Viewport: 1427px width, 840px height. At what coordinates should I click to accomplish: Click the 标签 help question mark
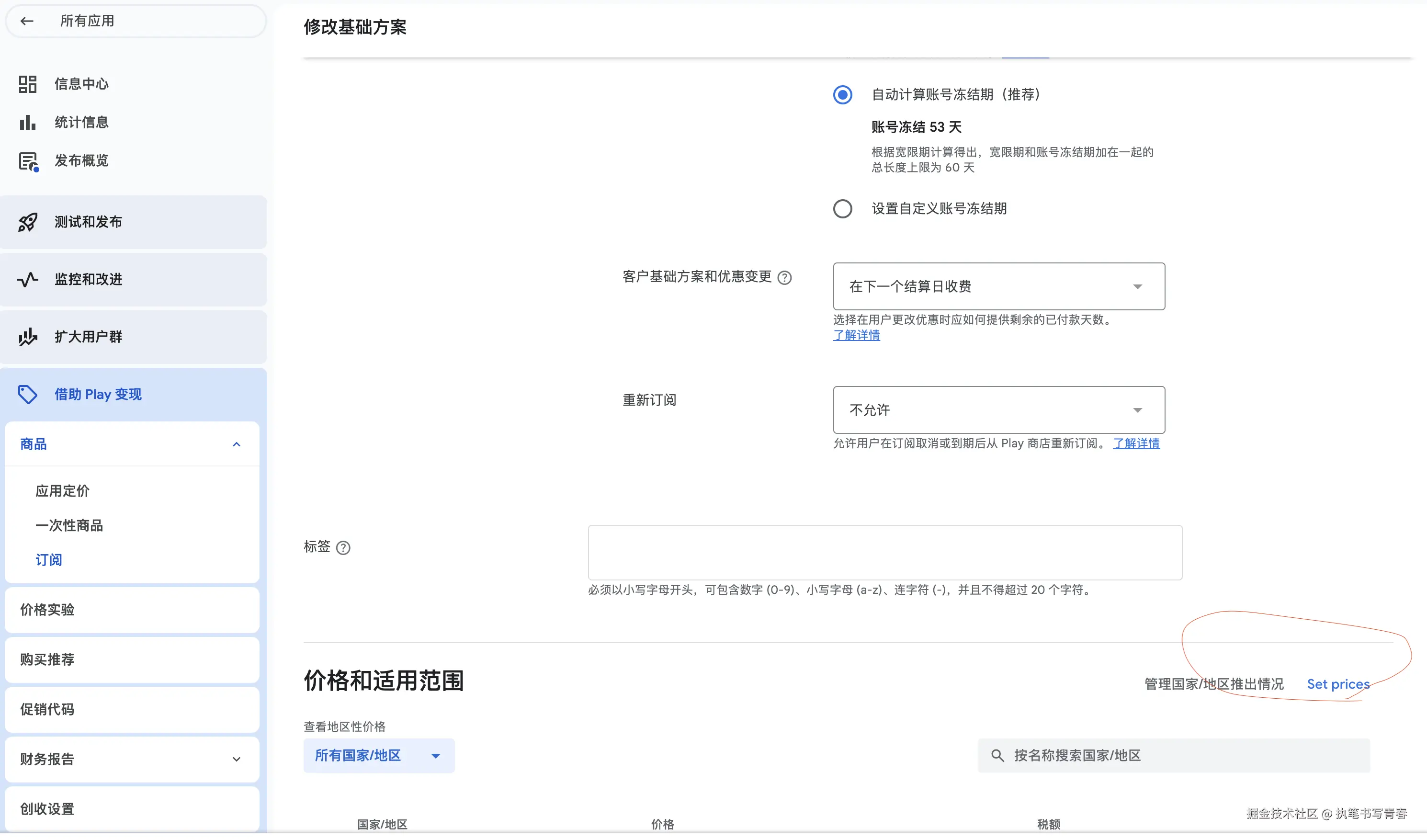click(x=343, y=547)
